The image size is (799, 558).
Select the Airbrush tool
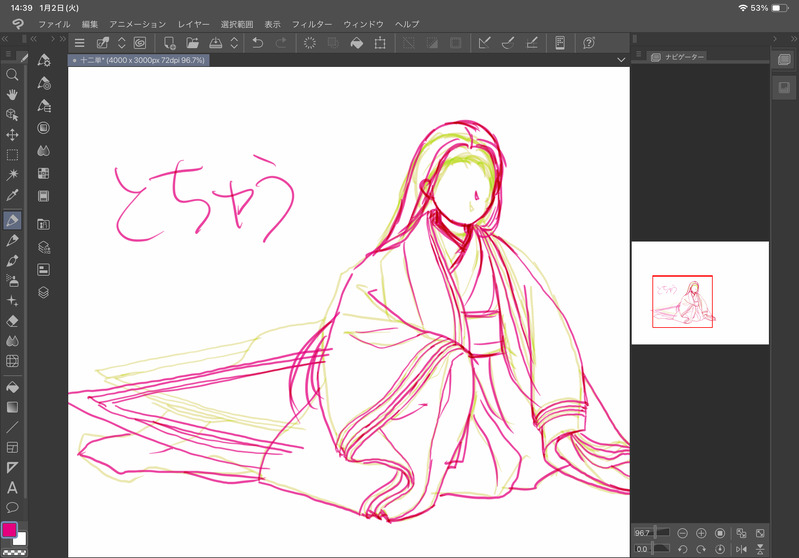click(x=12, y=280)
